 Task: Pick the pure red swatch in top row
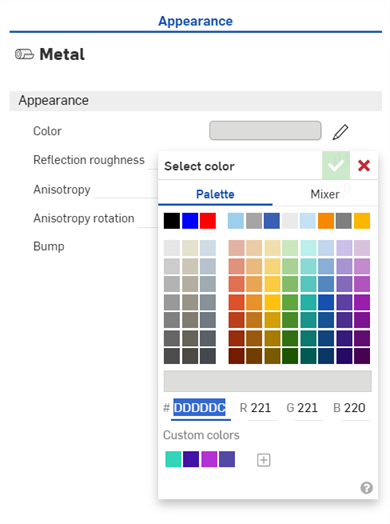click(x=208, y=221)
